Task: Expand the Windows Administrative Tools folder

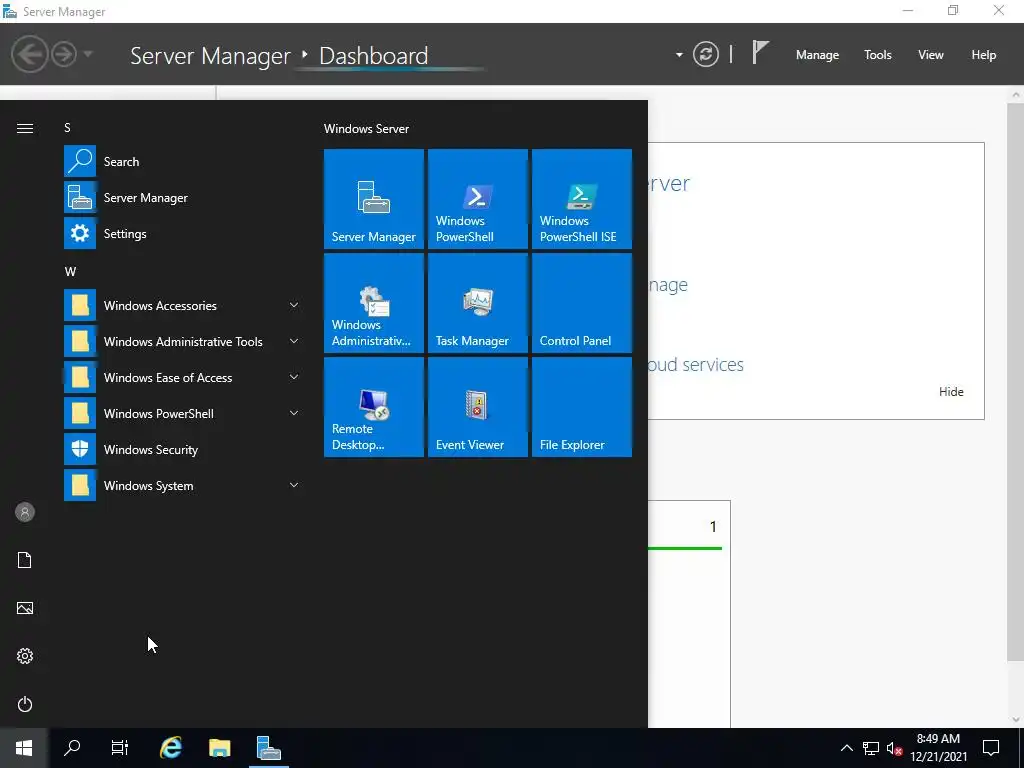Action: tap(183, 342)
